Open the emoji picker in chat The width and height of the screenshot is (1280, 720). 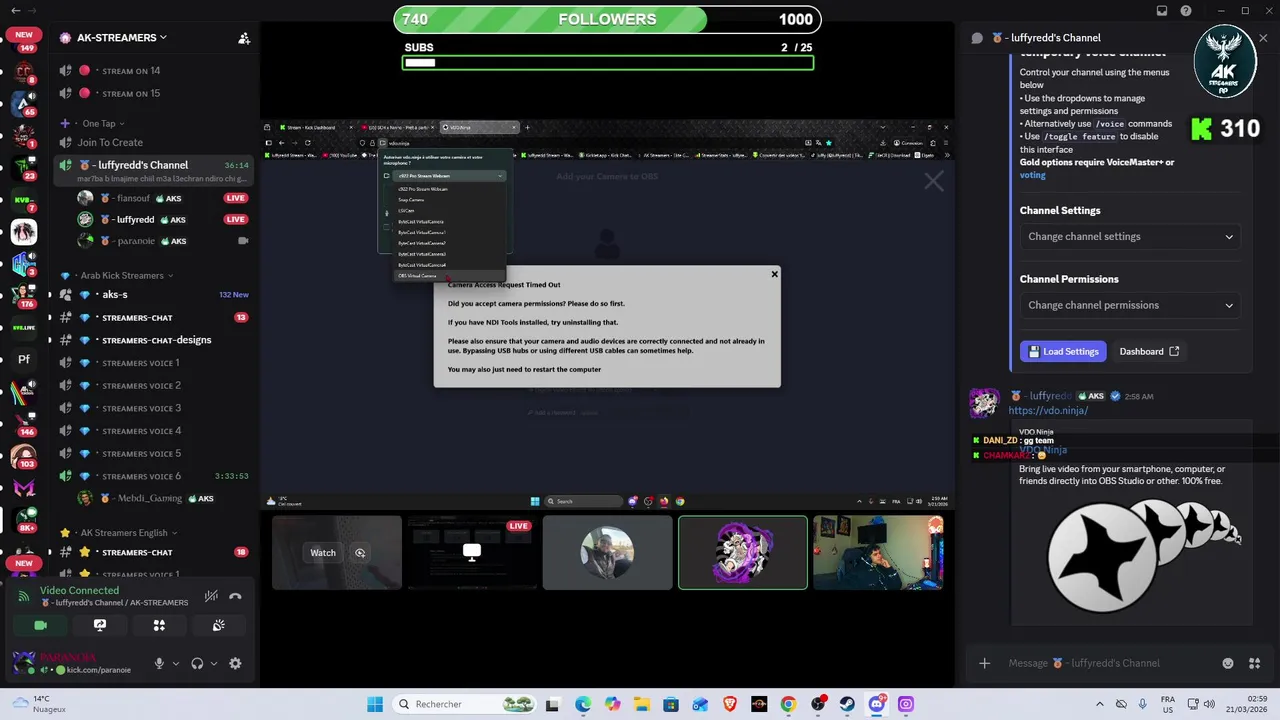click(x=1228, y=663)
